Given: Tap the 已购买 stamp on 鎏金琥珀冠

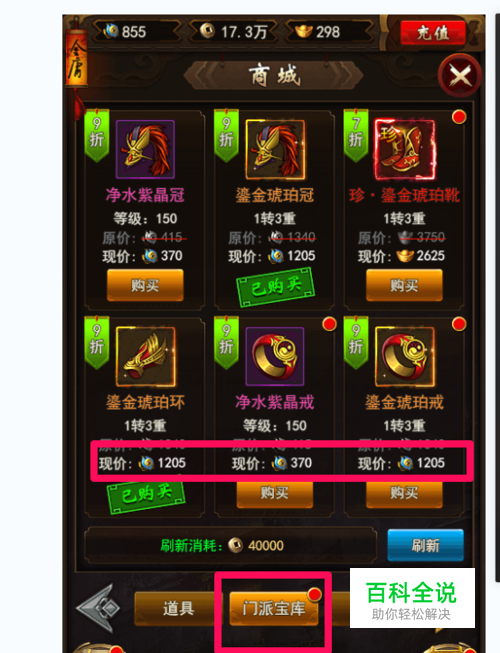Looking at the screenshot, I should (x=275, y=287).
